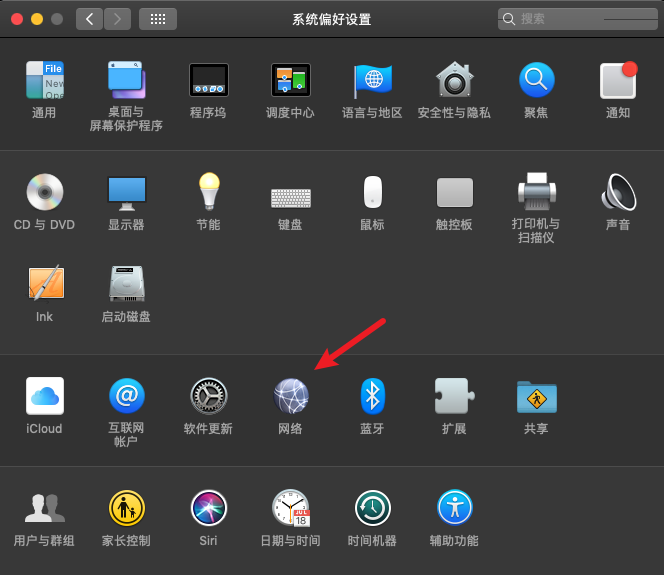Open 软件更新 software update pane
664x575 pixels.
click(208, 397)
